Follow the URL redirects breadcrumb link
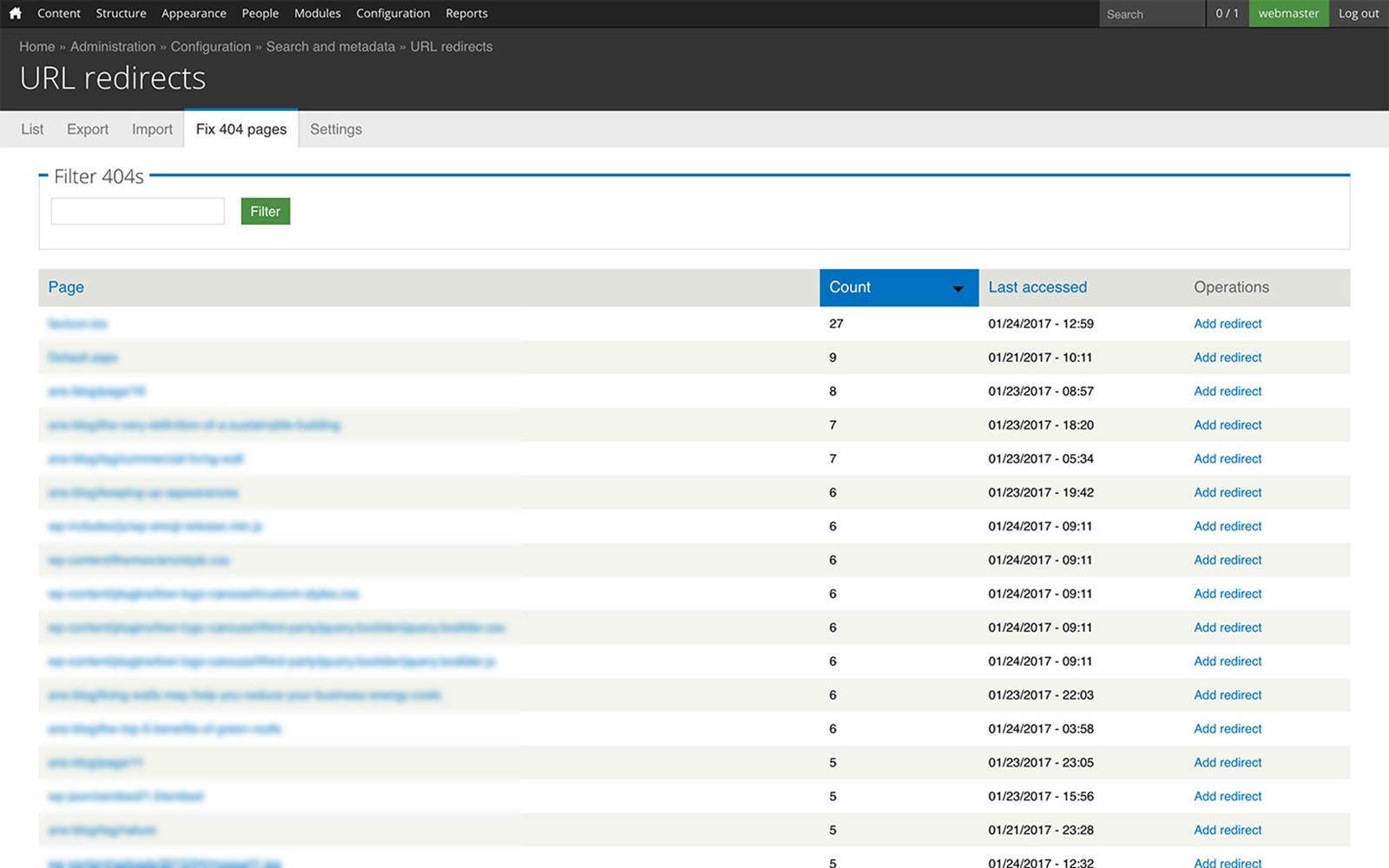1389x868 pixels. (x=451, y=47)
